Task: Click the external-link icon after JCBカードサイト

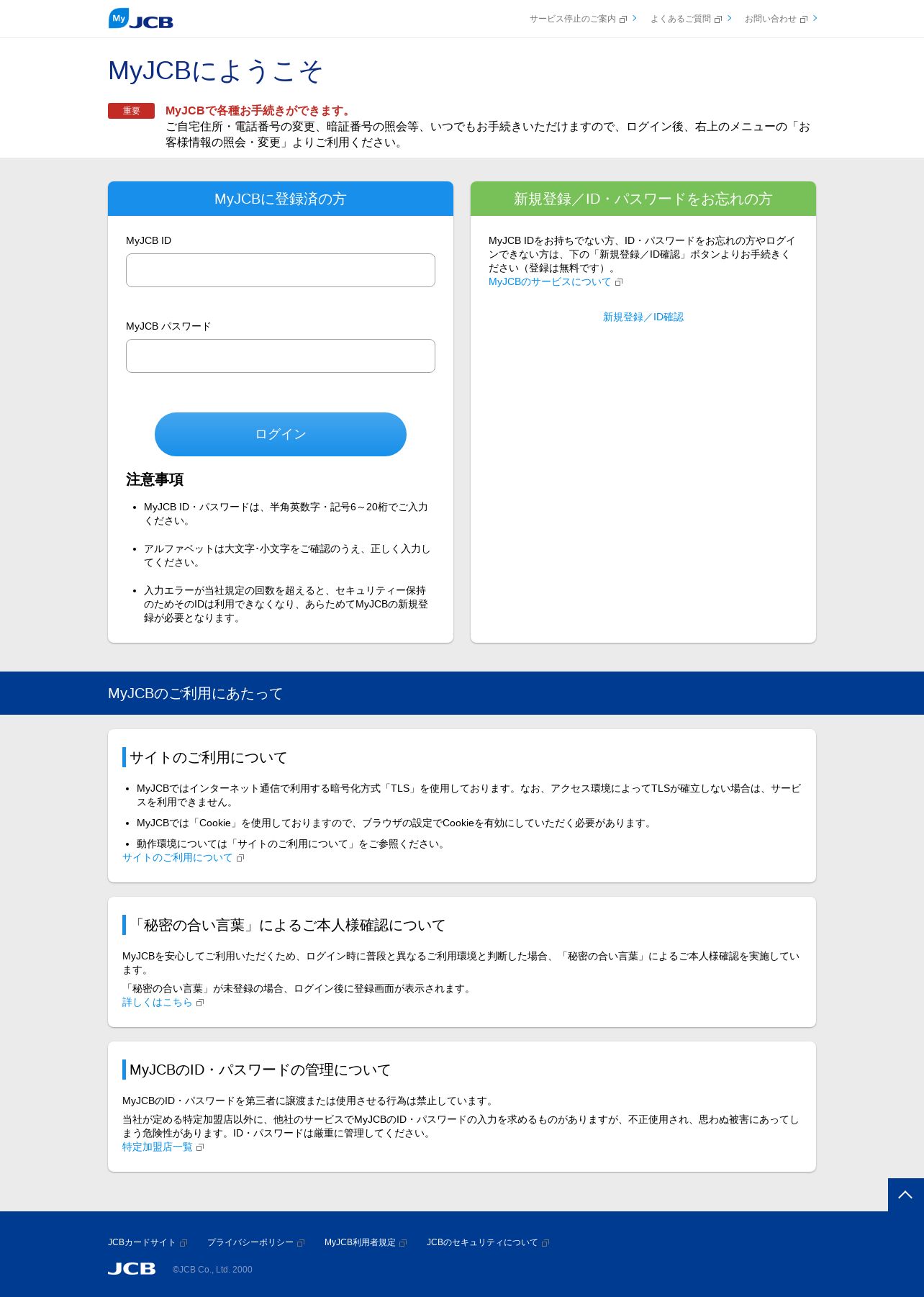Action: (184, 1243)
